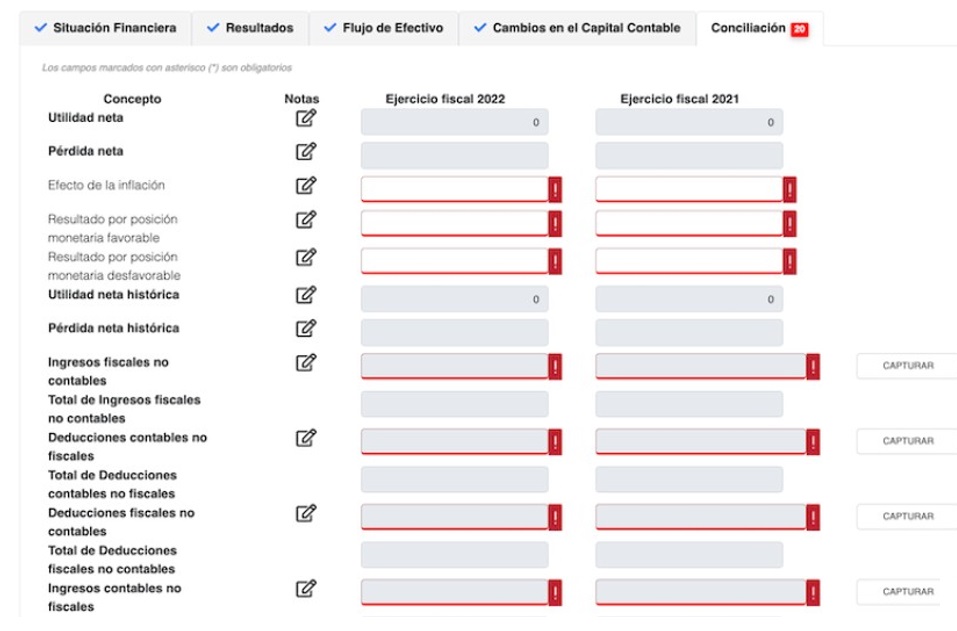Edit notes for Efecto de la inflación
This screenshot has width=957, height=631.
(306, 185)
